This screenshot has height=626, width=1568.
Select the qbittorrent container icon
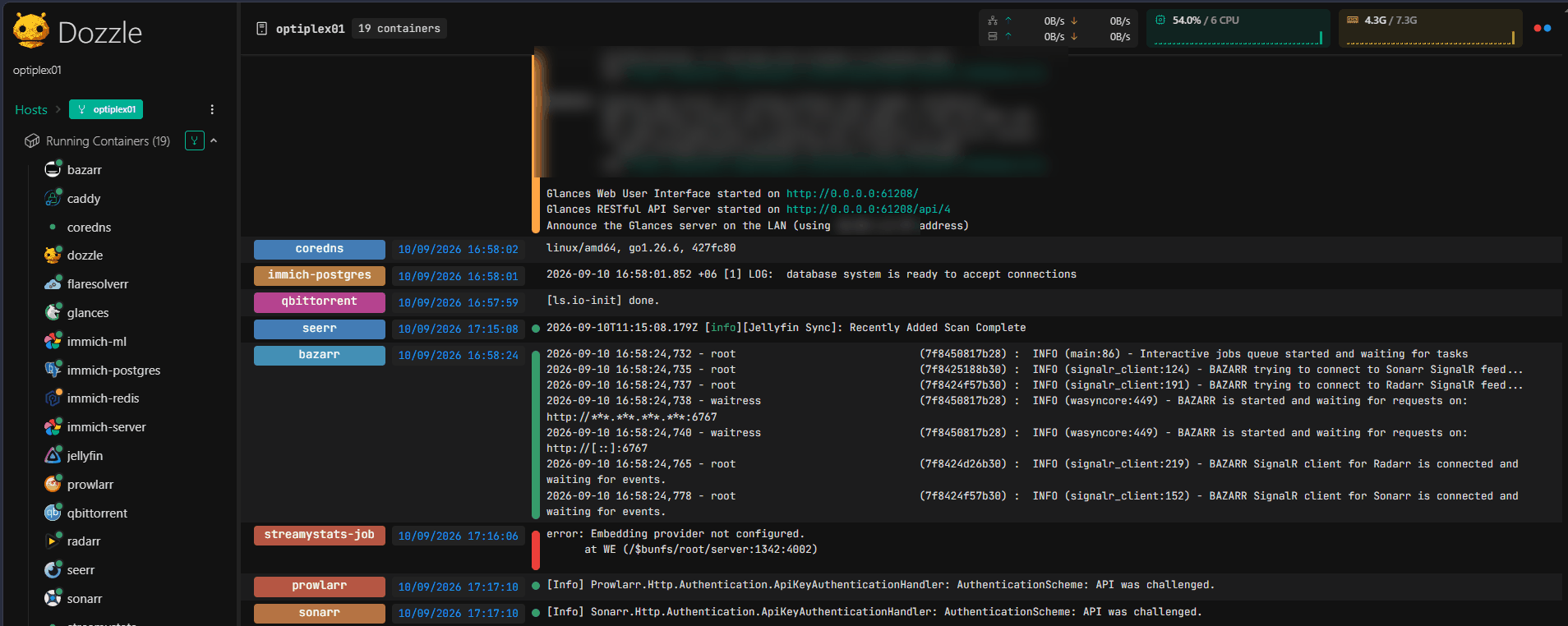coord(53,513)
